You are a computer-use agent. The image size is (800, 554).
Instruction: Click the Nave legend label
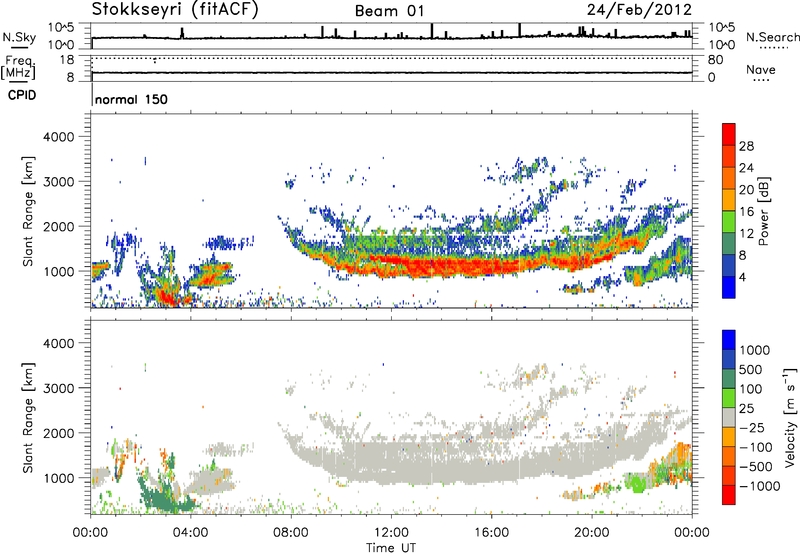(x=761, y=69)
